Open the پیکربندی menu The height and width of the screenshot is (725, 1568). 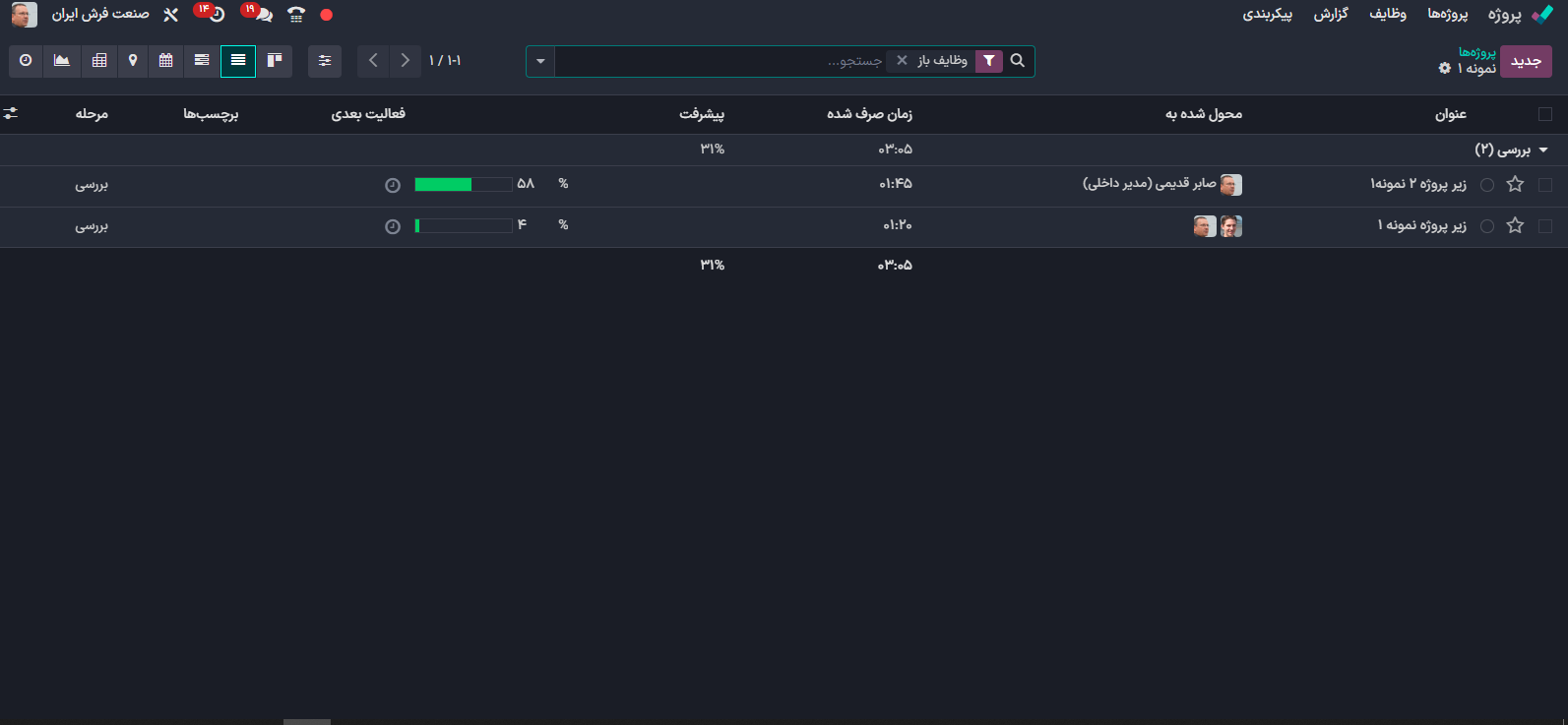tap(1267, 15)
